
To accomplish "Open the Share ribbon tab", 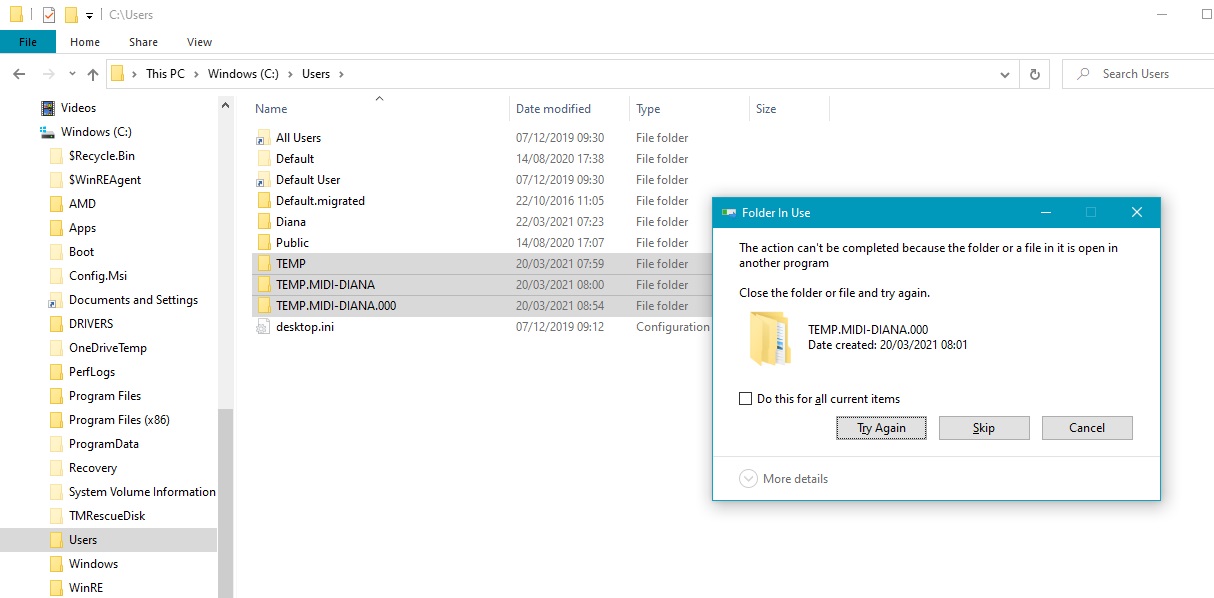I will [x=143, y=42].
